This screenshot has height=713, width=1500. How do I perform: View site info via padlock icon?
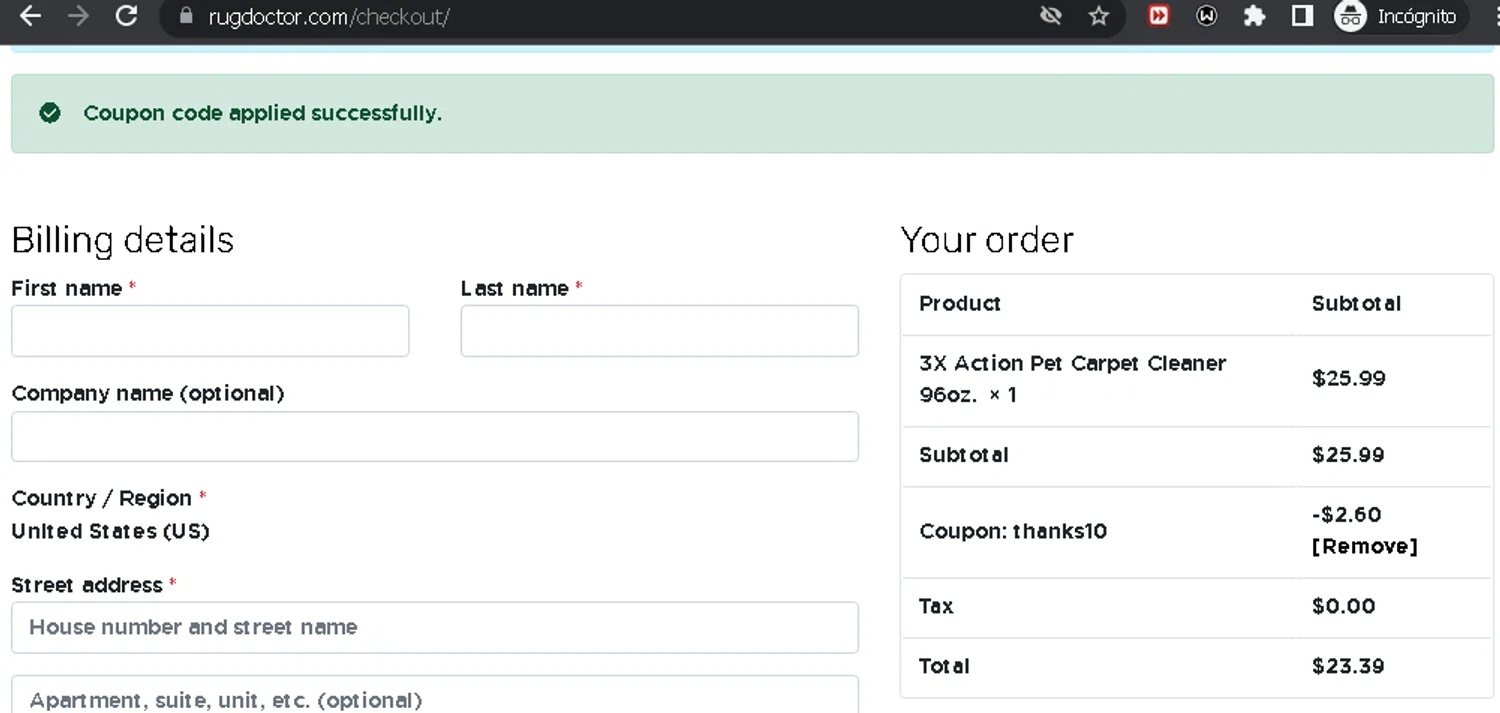(185, 16)
